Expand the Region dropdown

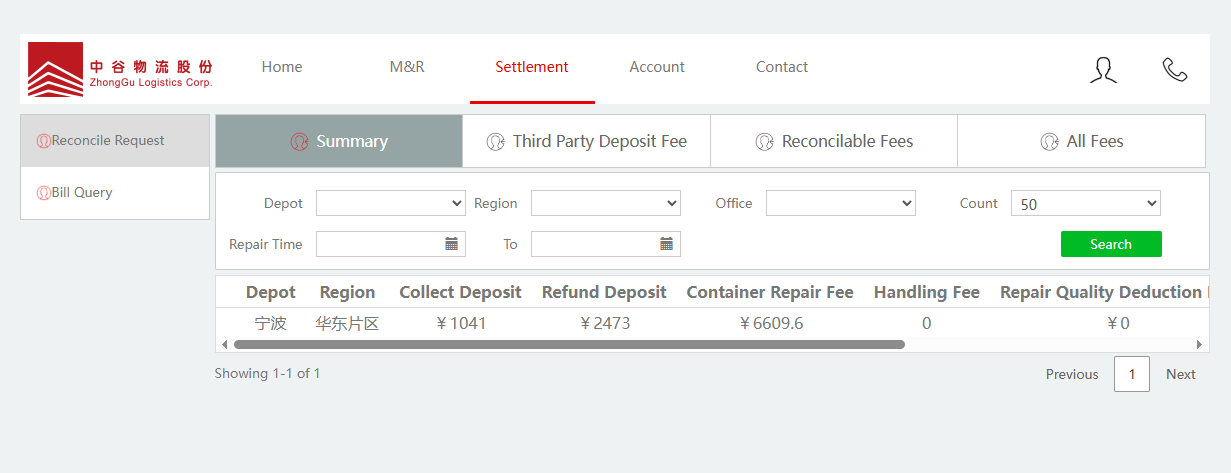point(605,203)
